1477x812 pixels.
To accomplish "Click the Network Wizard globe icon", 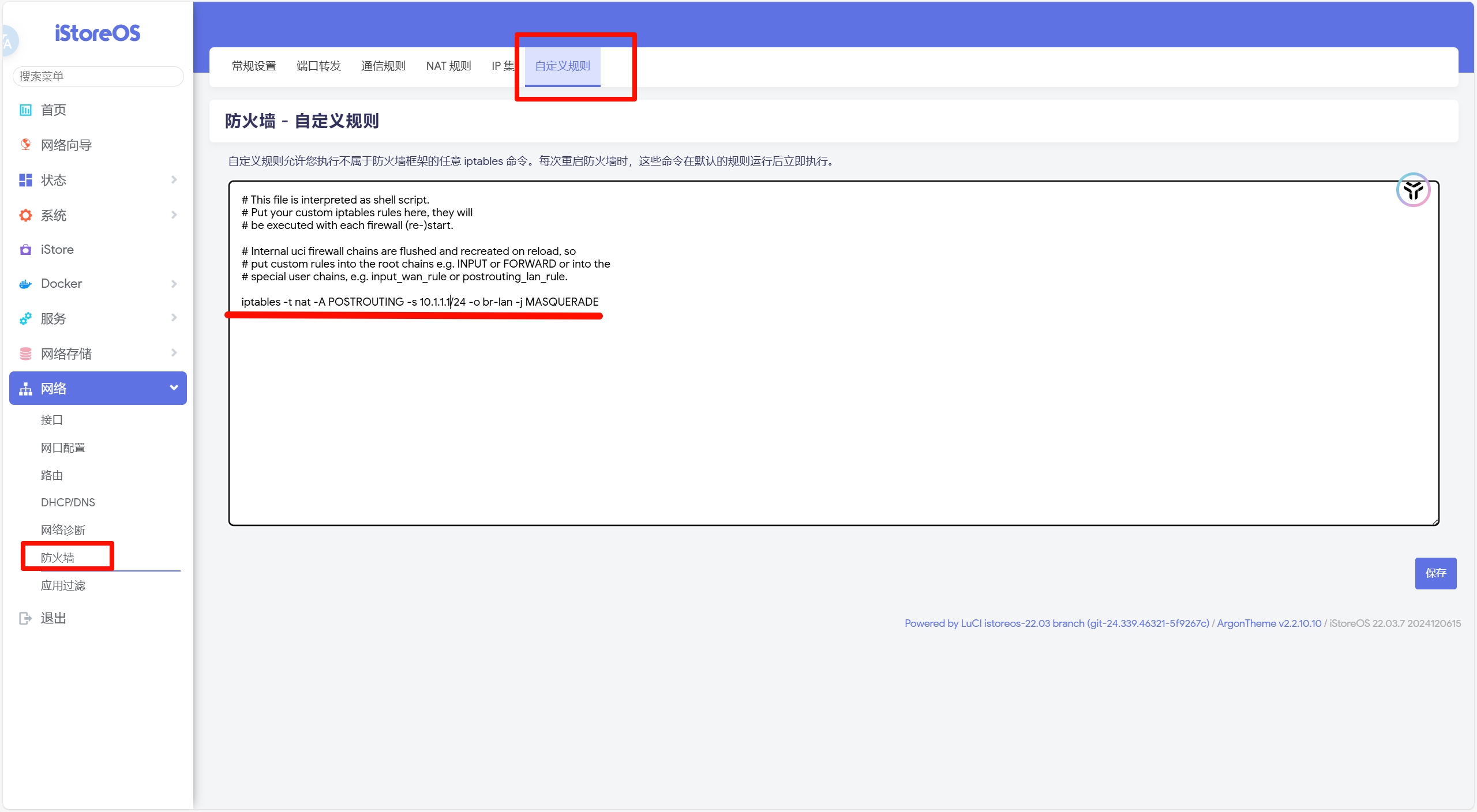I will 25,145.
